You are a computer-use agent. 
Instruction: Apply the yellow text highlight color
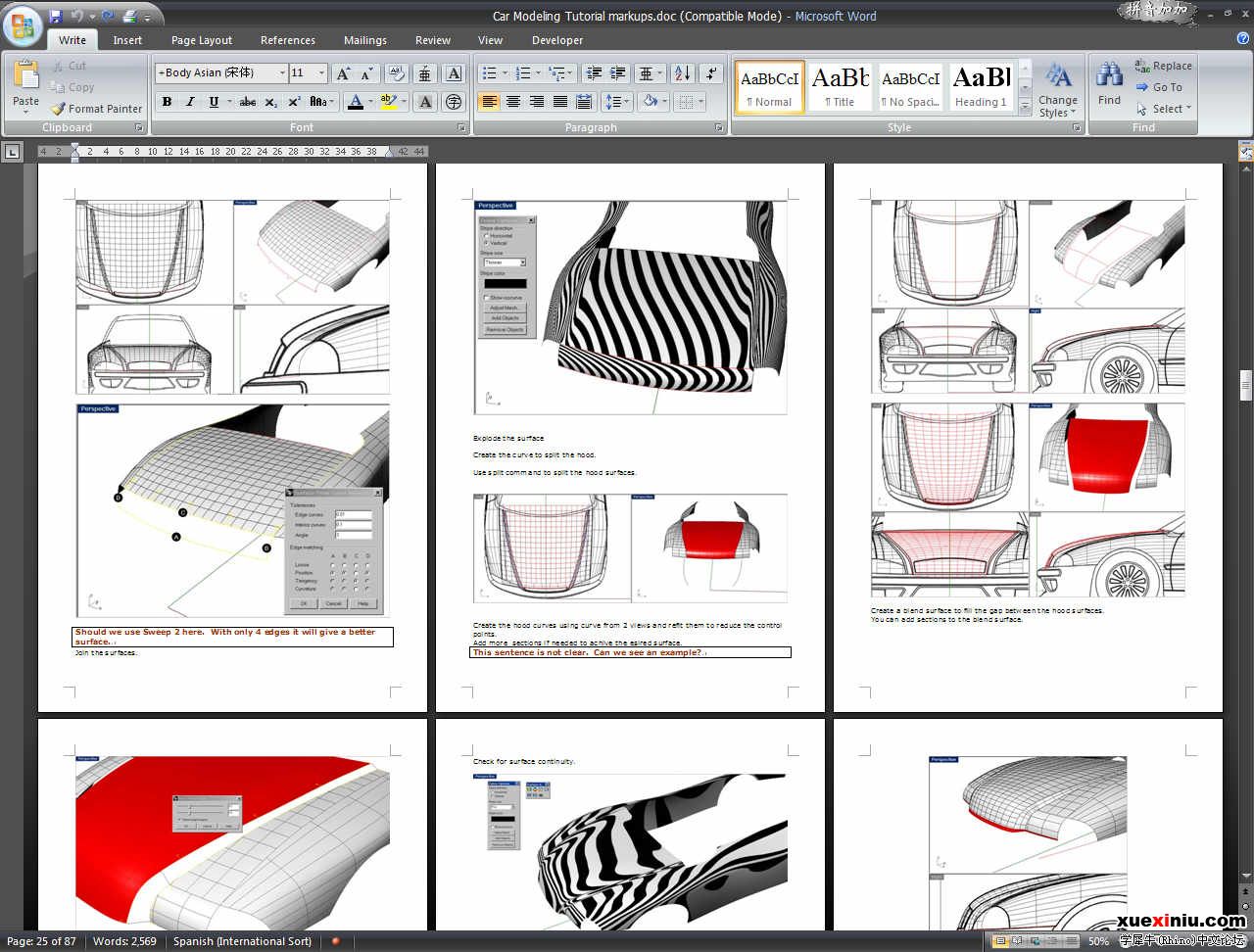tap(388, 102)
